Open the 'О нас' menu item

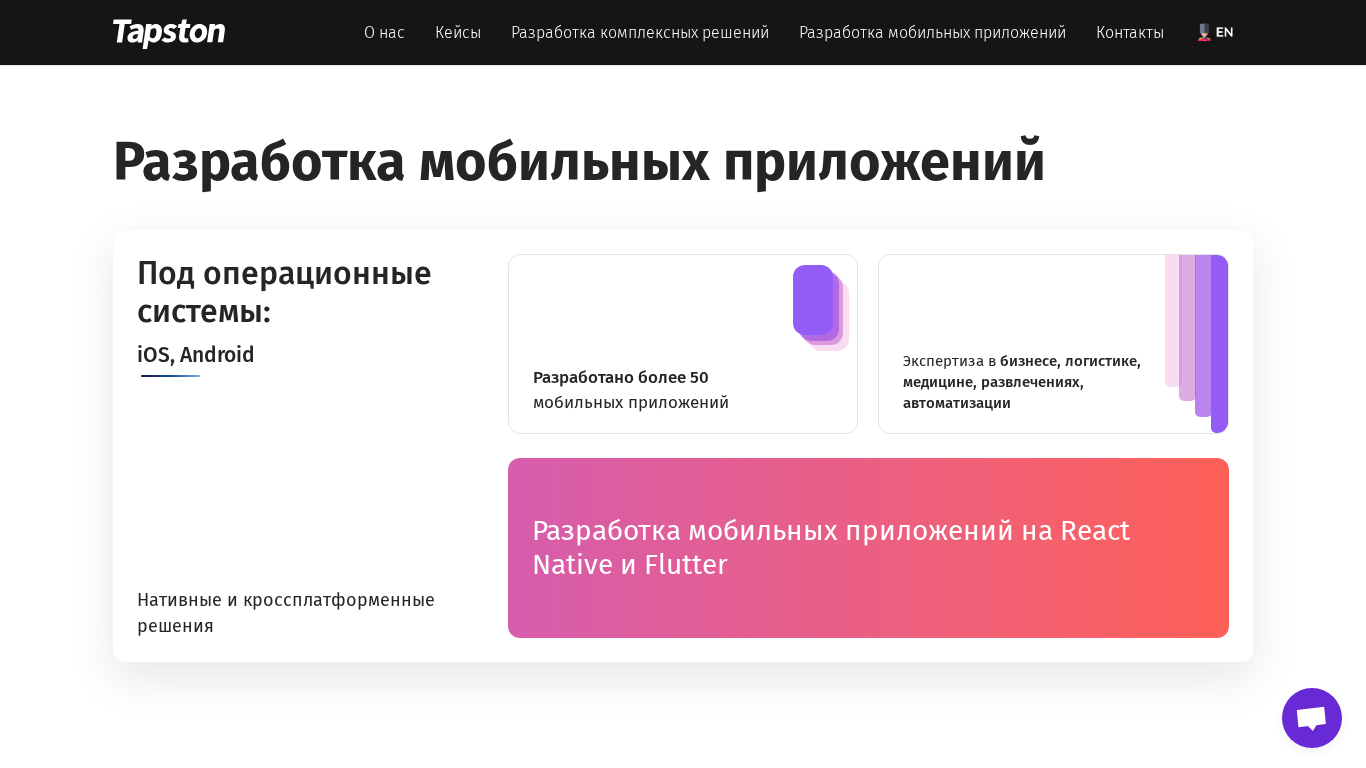[x=384, y=33]
